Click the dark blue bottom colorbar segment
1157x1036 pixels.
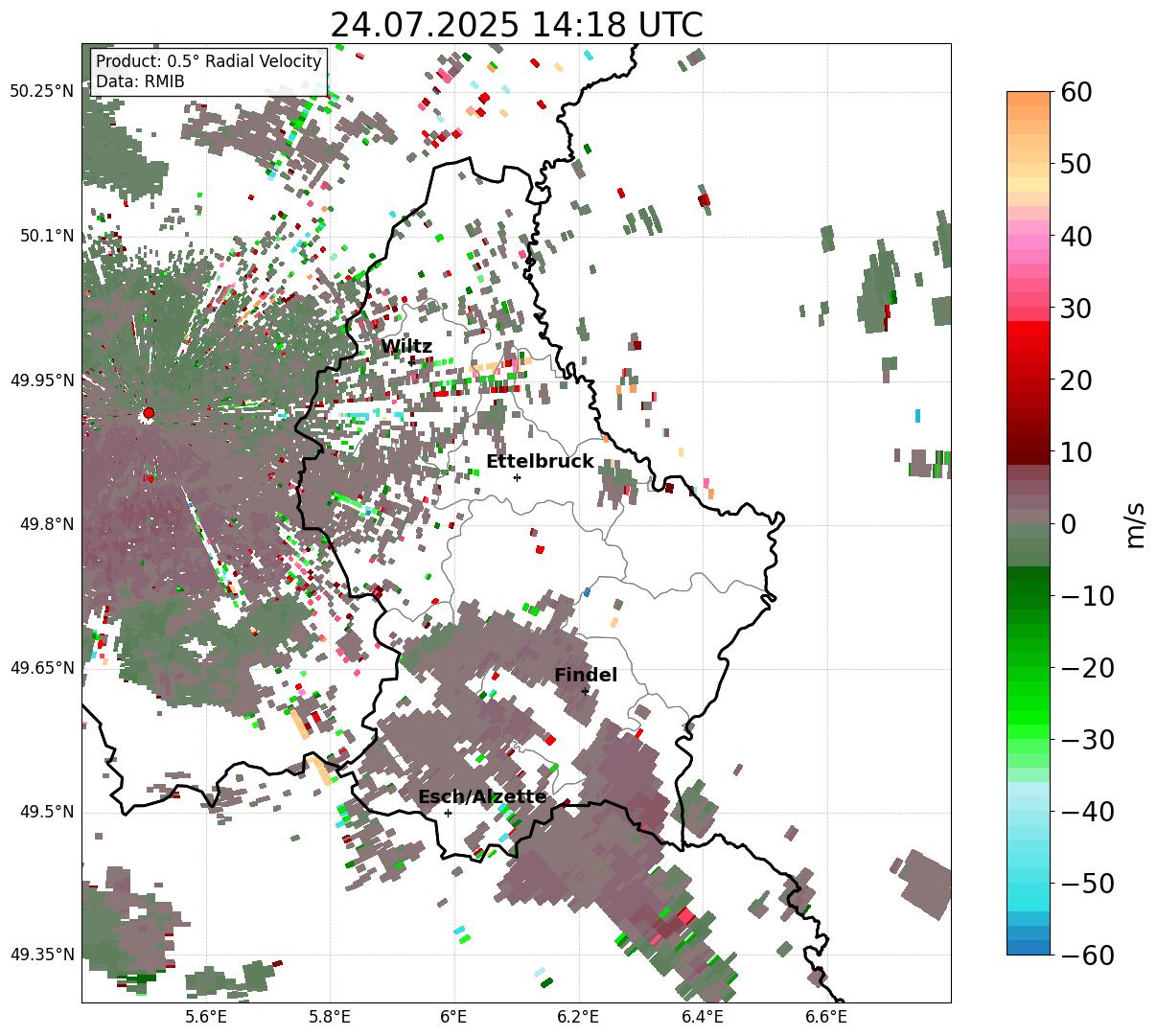click(1029, 946)
